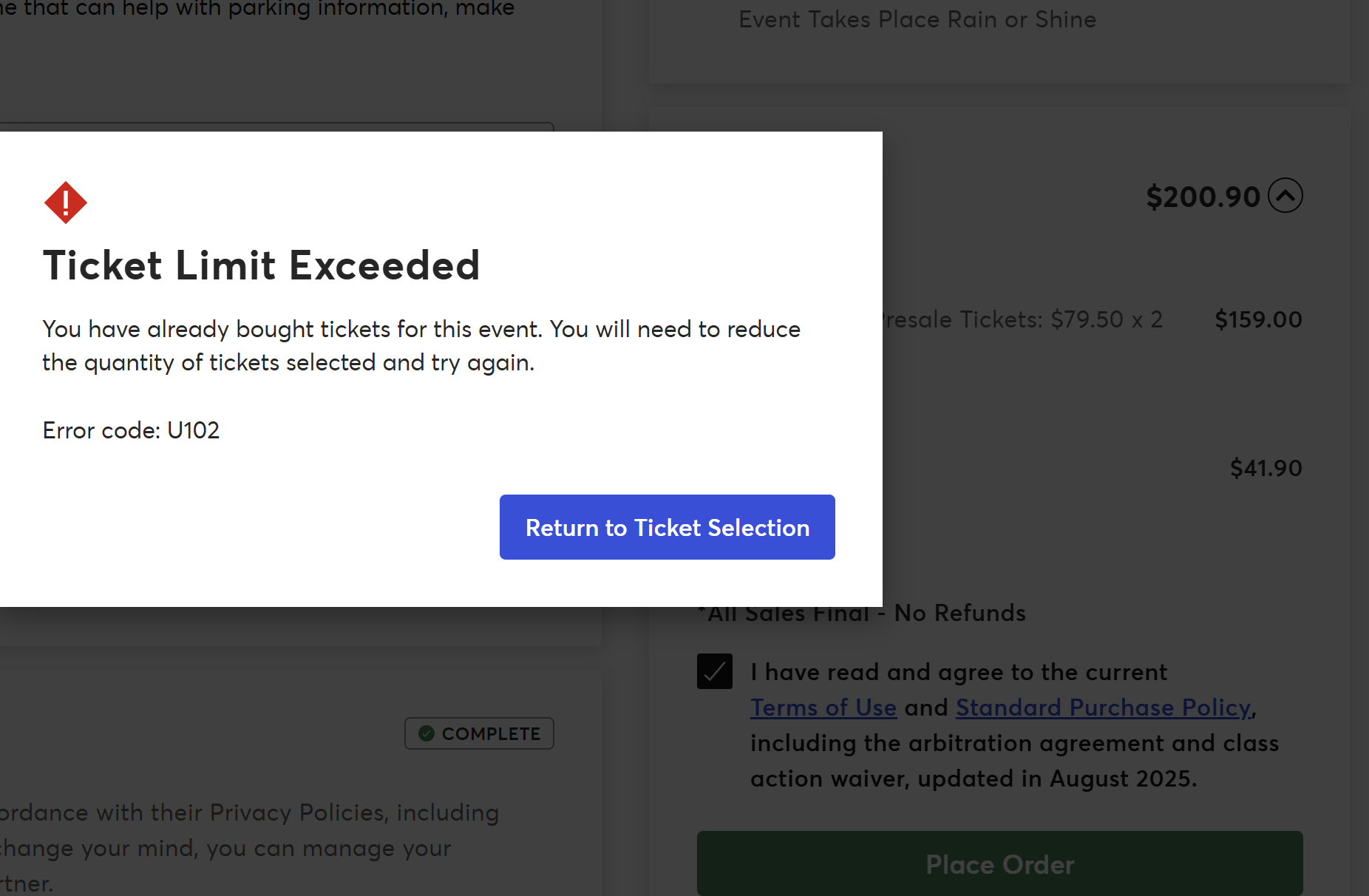Click the Privacy Policies paragraph text
The width and height of the screenshot is (1369, 896).
click(249, 813)
